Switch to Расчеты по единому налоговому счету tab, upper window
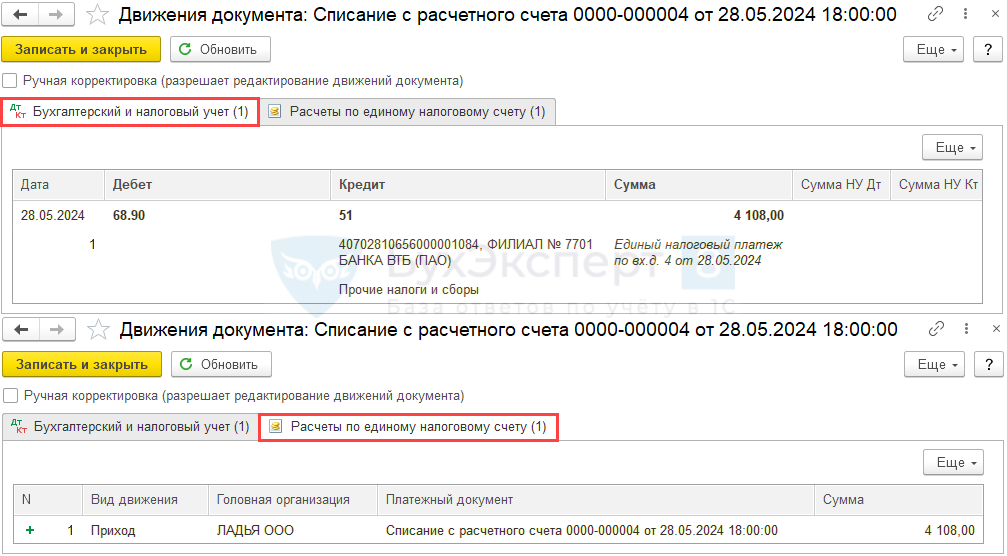 (x=408, y=112)
